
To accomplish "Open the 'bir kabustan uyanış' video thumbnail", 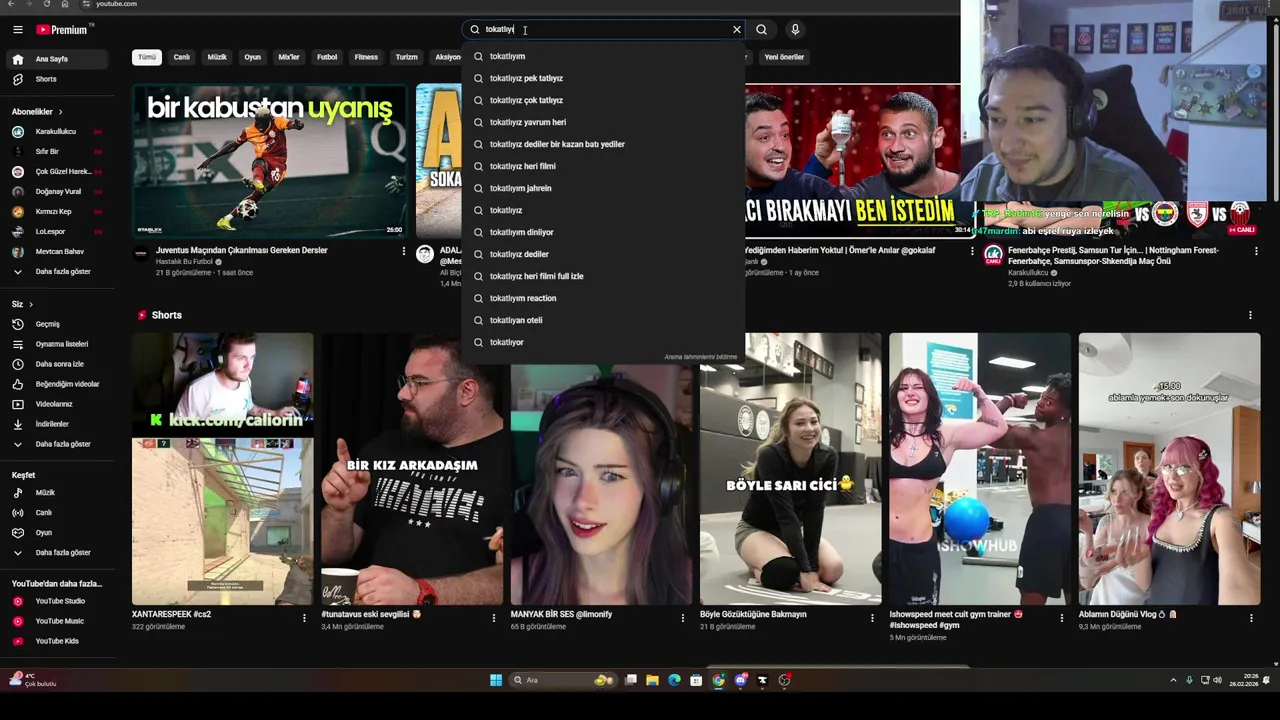I will pyautogui.click(x=270, y=161).
